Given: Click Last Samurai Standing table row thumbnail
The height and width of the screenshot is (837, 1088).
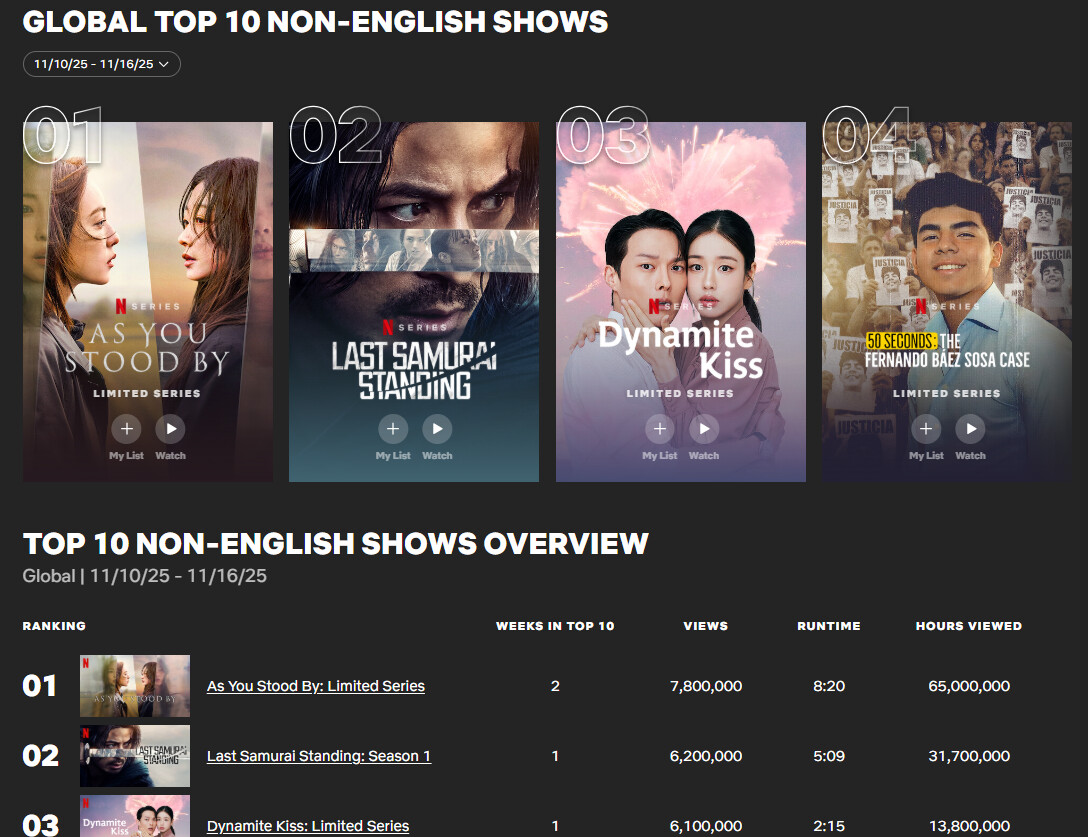Looking at the screenshot, I should pyautogui.click(x=135, y=756).
